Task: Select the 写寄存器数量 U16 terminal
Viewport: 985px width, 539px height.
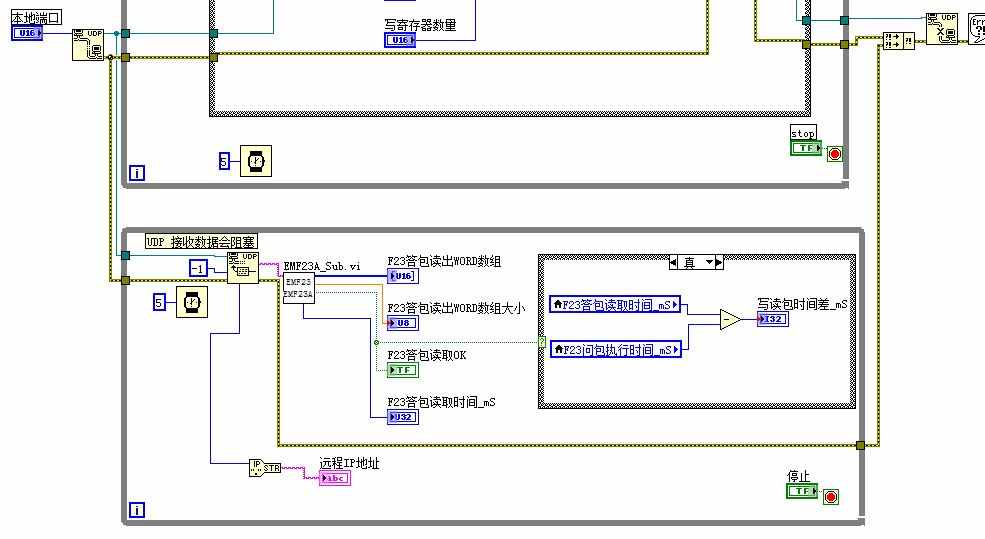Action: click(400, 40)
